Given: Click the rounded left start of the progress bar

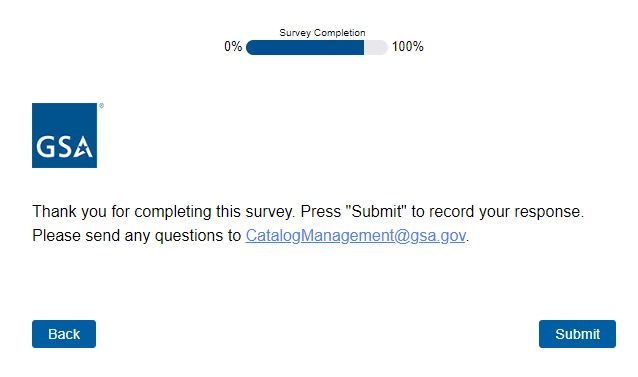Looking at the screenshot, I should pos(251,48).
